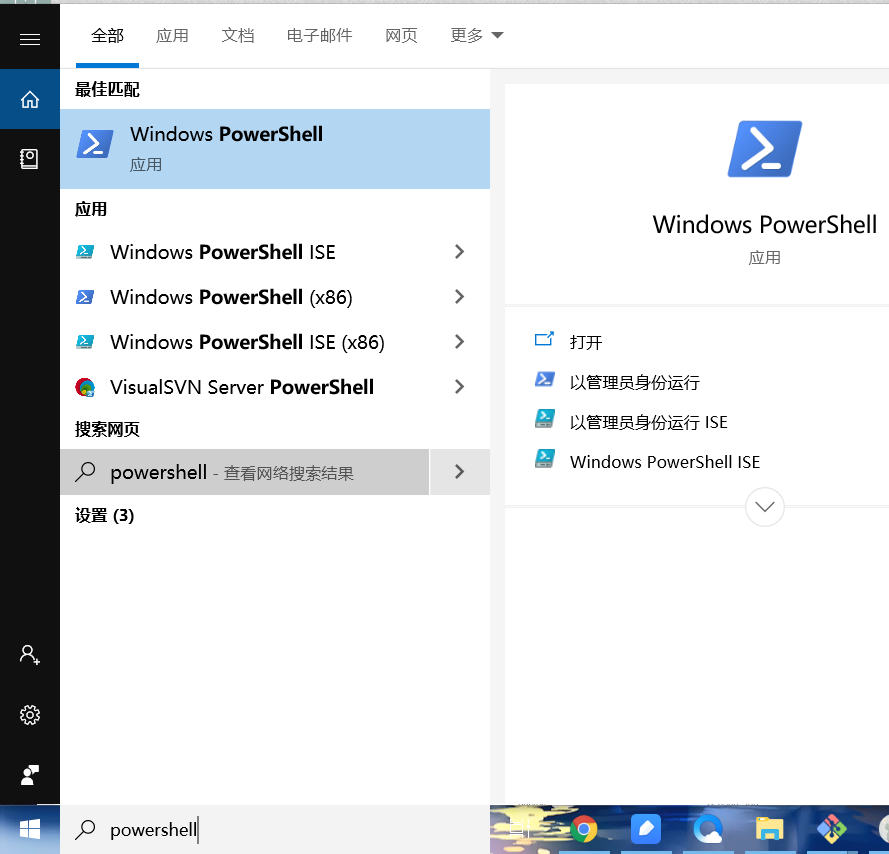Click the Windows PowerShell (x86) list icon
The height and width of the screenshot is (854, 889).
tap(85, 297)
